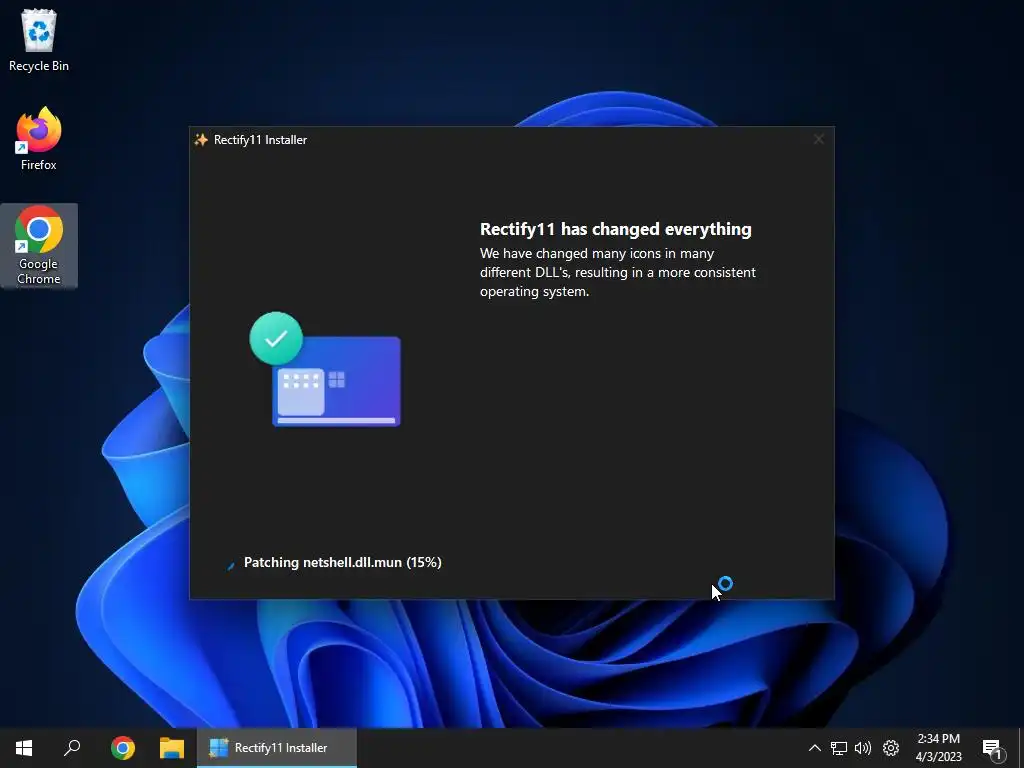Select the Google Chrome desktop shortcut
Screen dimensions: 1024x768
[39, 246]
